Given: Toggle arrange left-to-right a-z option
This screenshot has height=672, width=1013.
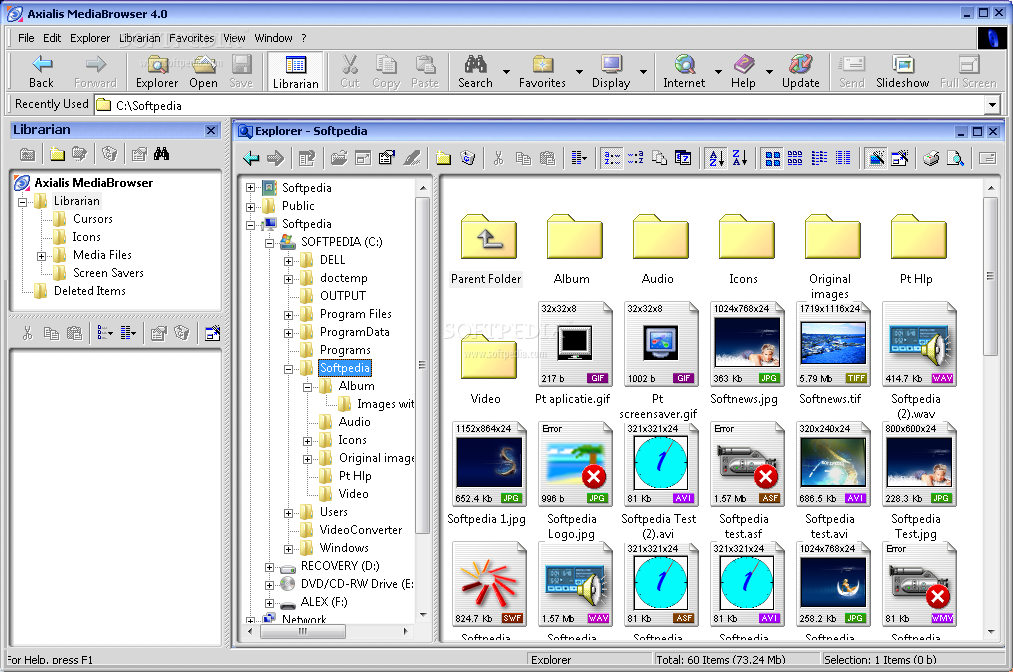Looking at the screenshot, I should click(x=611, y=158).
